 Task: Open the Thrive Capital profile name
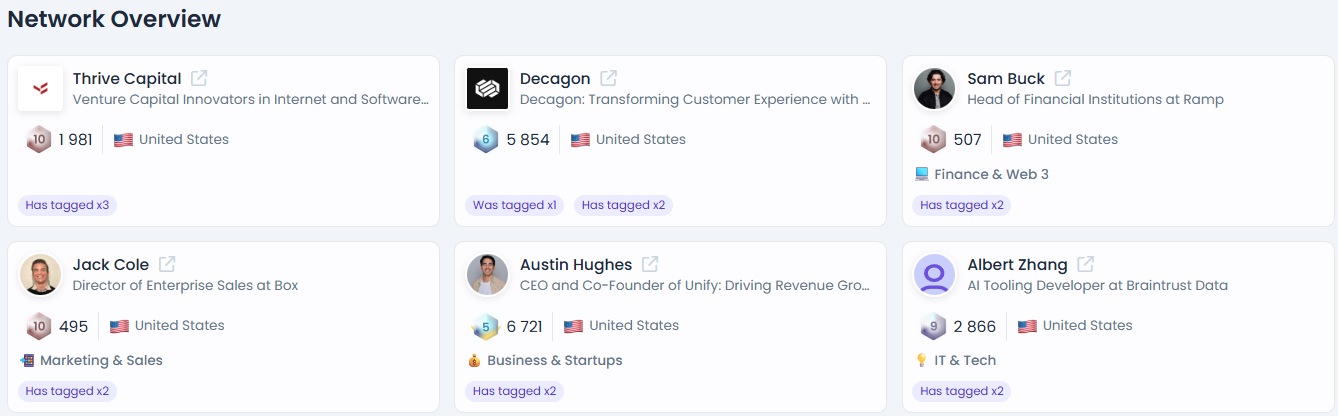tap(127, 78)
